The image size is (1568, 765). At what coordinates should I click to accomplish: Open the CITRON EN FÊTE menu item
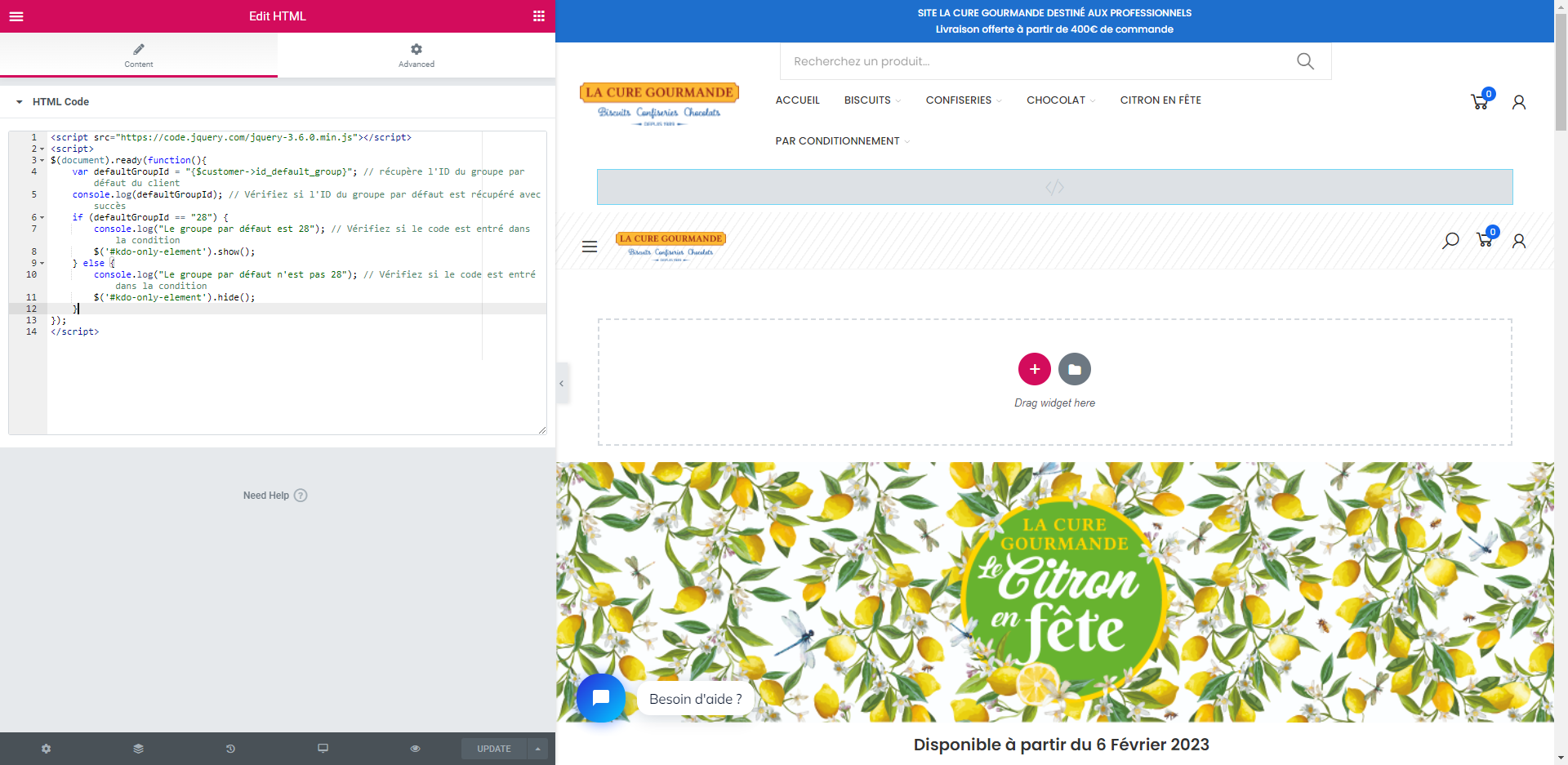(1160, 100)
